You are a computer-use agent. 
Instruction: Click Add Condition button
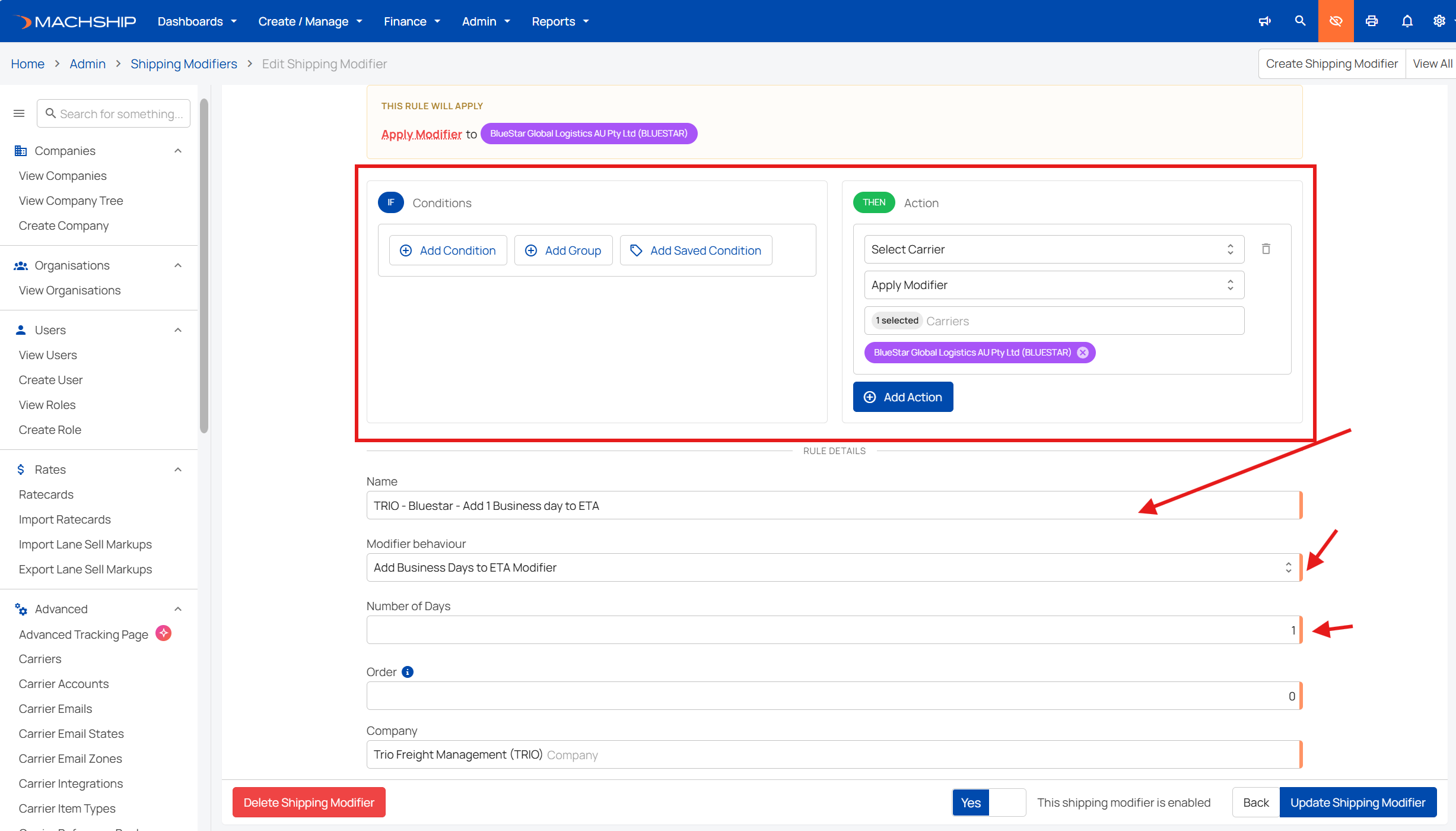[x=448, y=250]
